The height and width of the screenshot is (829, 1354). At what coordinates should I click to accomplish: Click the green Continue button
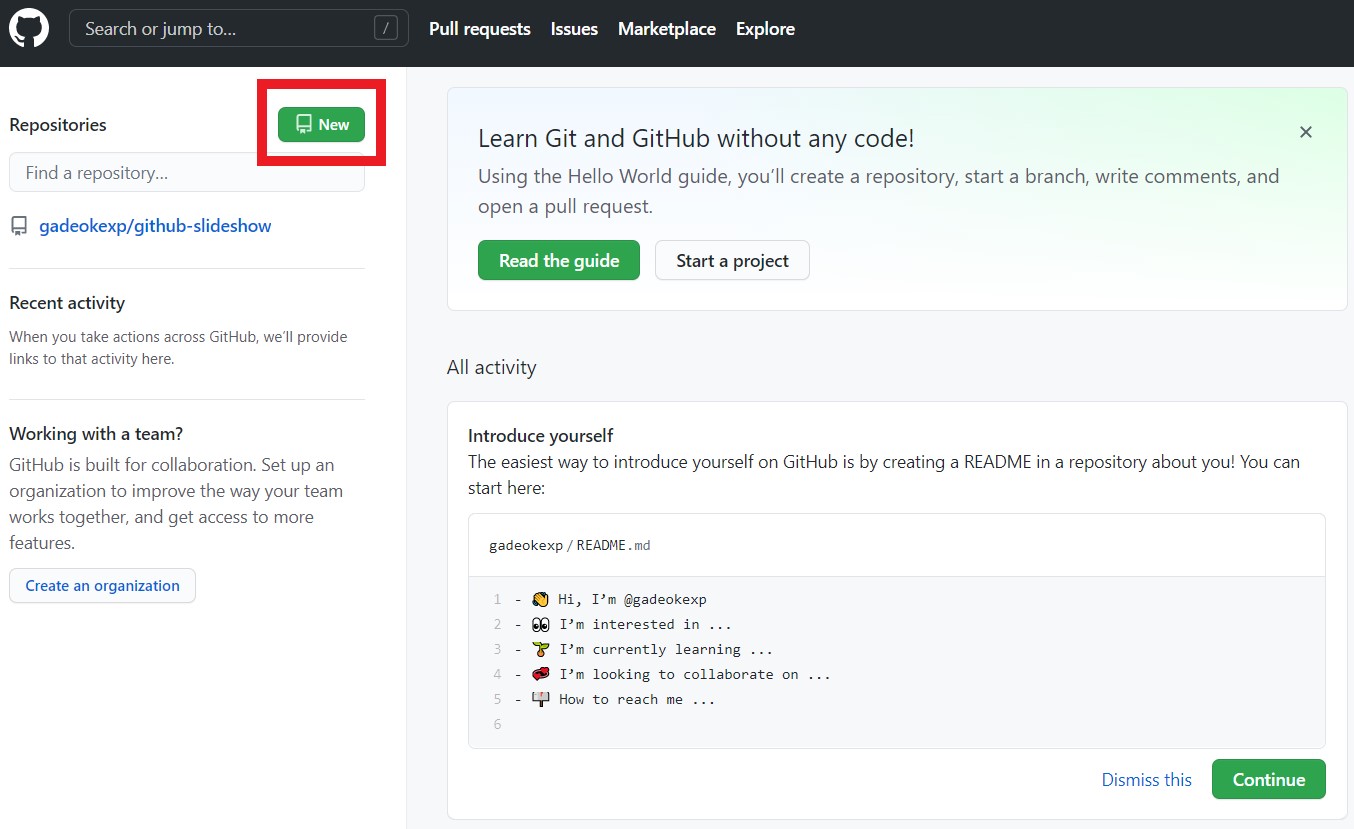tap(1268, 779)
